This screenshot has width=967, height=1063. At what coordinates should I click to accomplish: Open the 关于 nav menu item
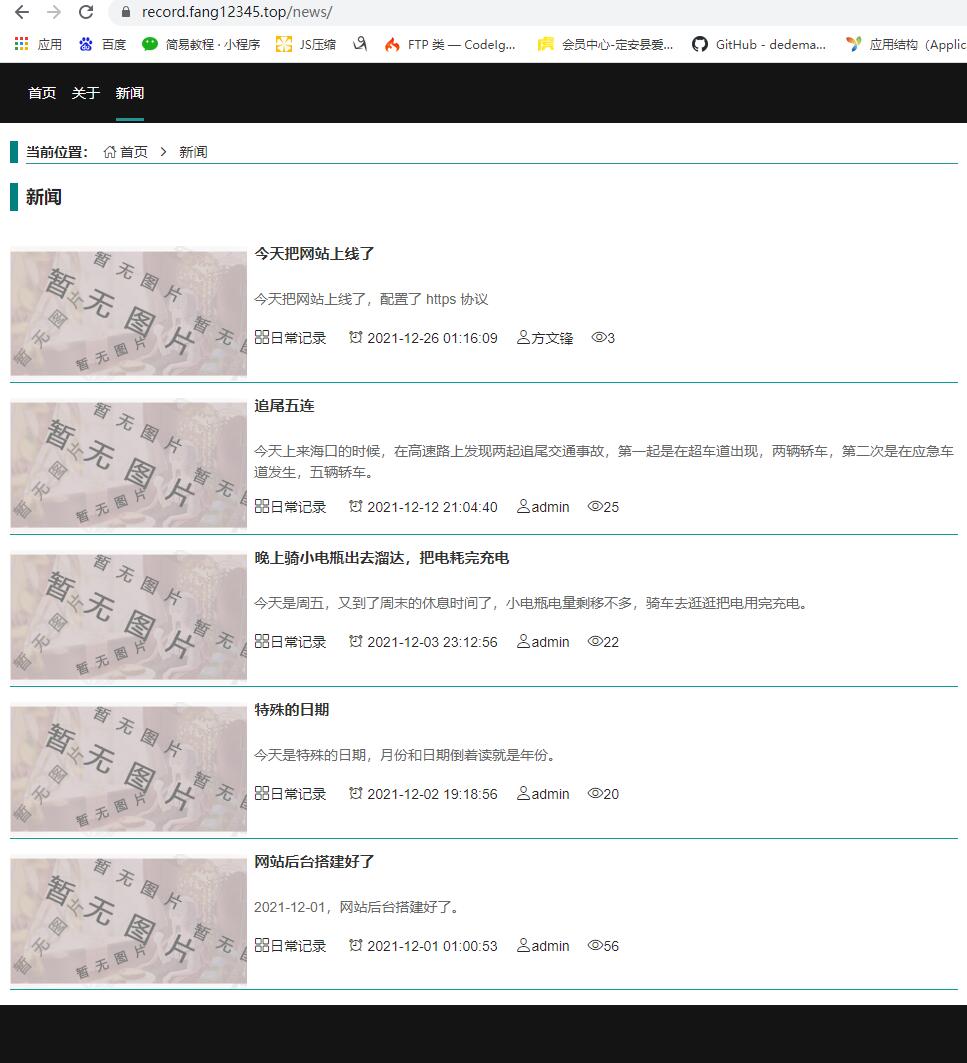point(85,93)
